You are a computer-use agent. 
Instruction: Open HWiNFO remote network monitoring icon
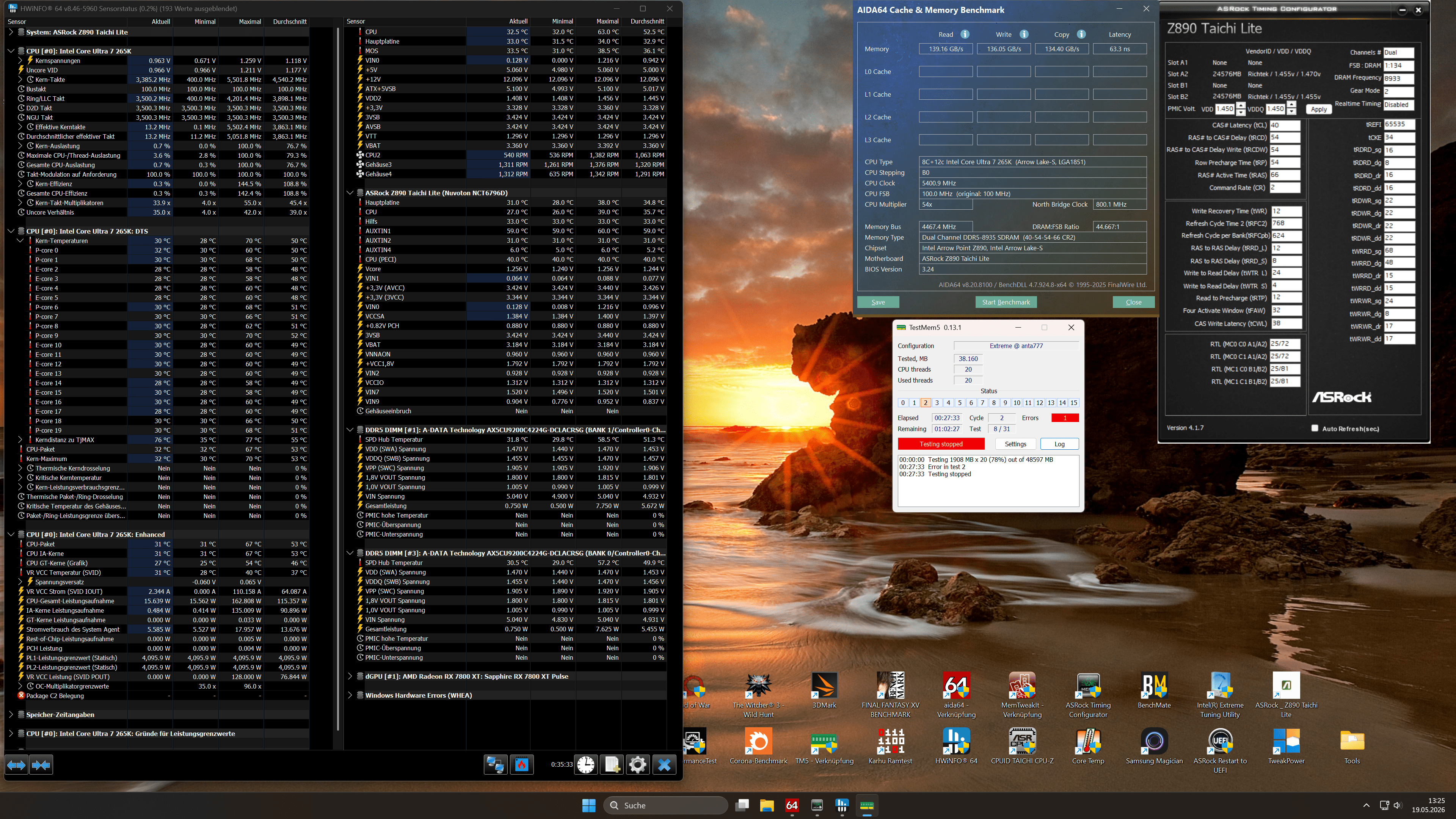496,765
